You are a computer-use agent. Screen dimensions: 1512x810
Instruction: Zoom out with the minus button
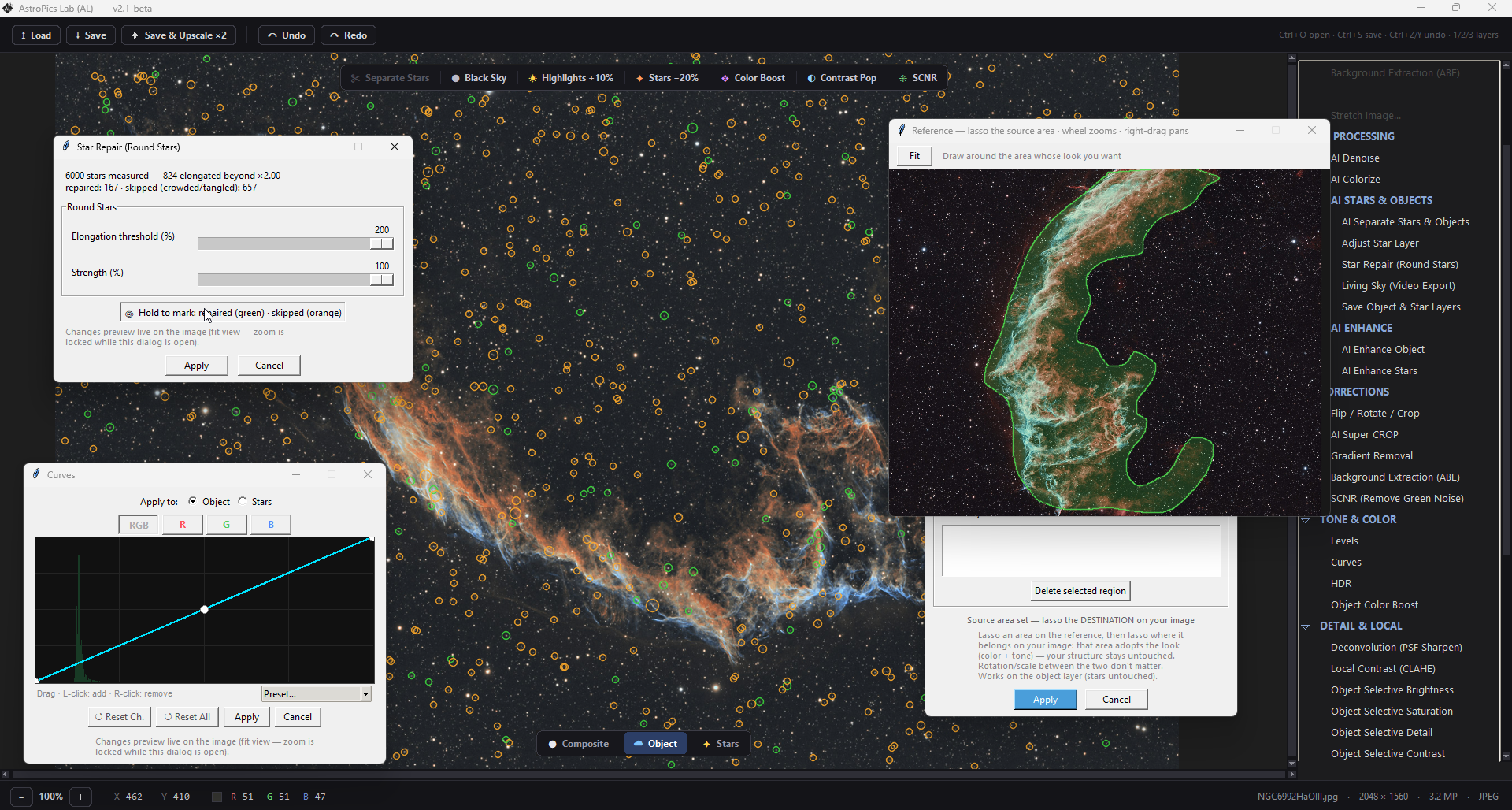21,797
